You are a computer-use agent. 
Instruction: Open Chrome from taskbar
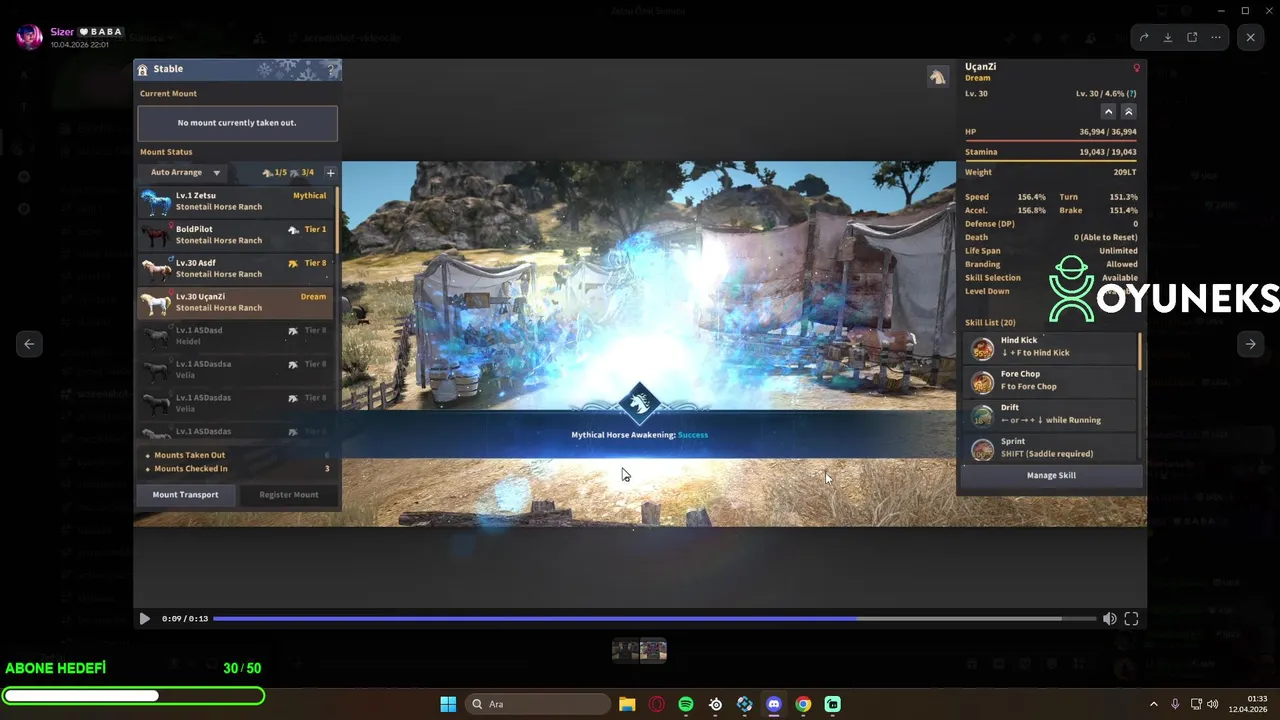click(803, 704)
